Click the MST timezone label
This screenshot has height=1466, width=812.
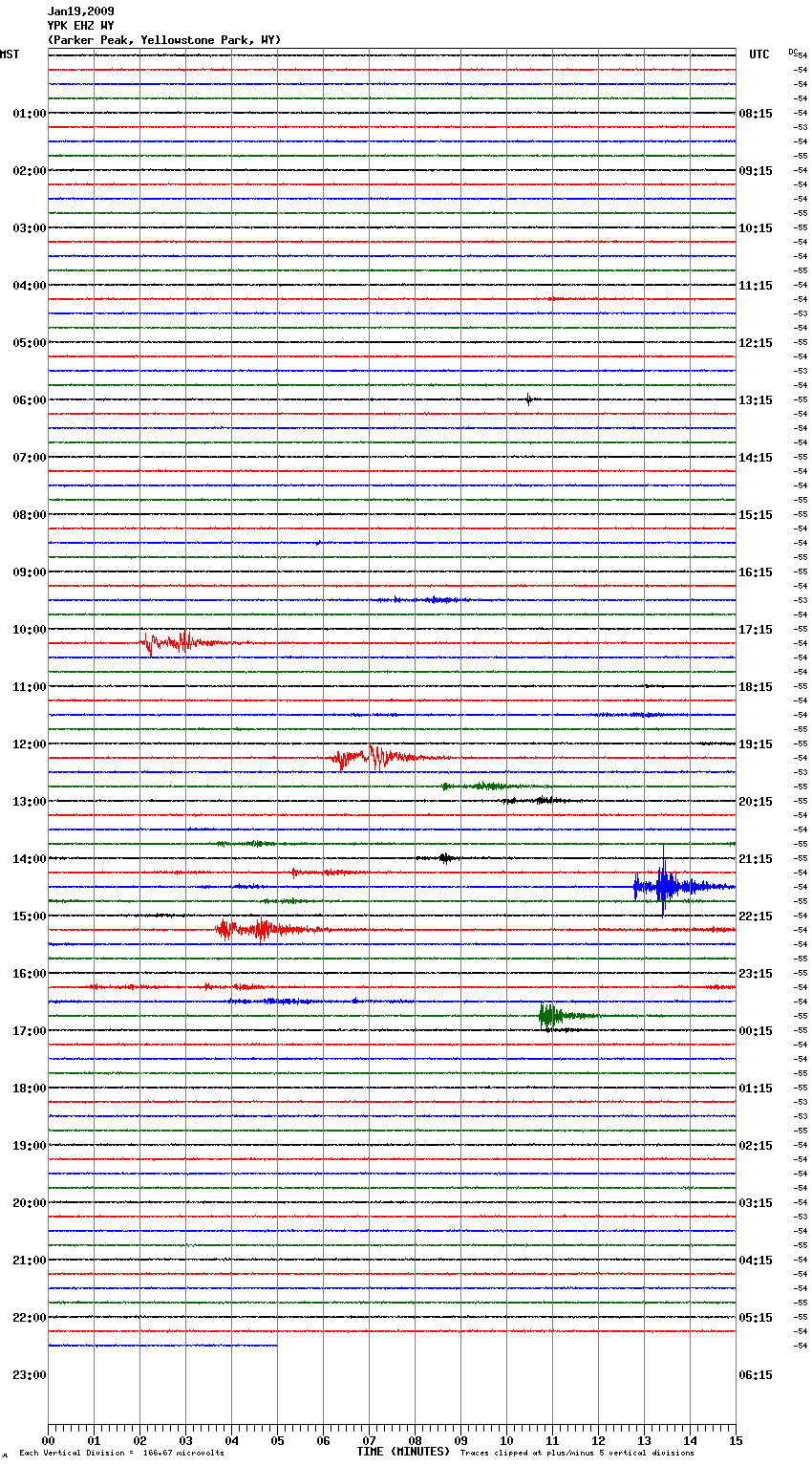point(10,54)
